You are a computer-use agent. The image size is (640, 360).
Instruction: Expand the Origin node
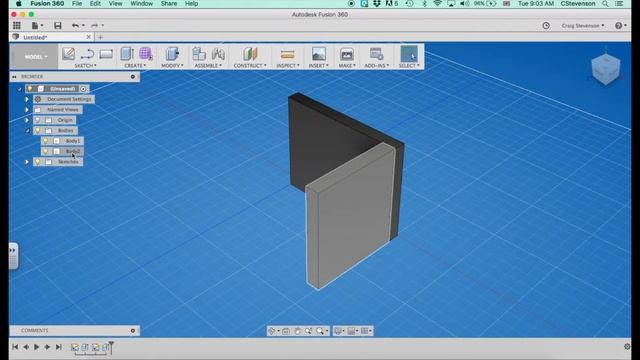click(x=27, y=120)
